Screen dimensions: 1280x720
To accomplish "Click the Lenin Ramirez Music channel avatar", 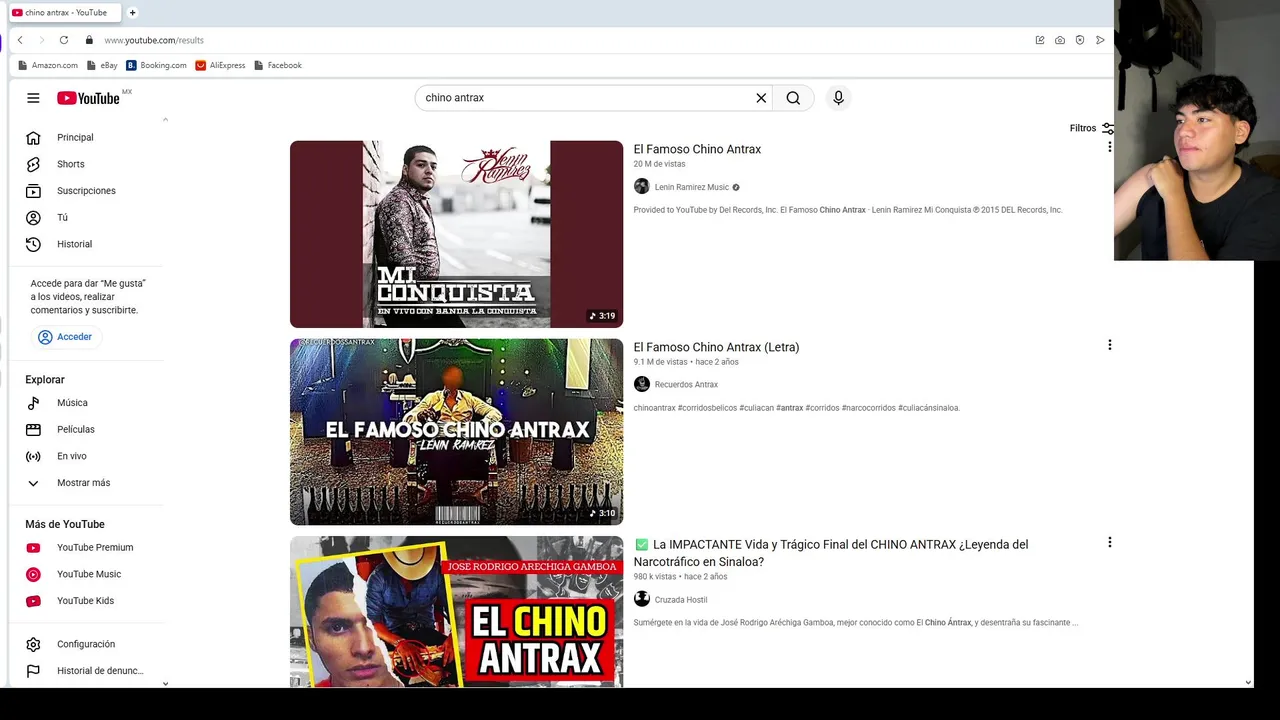I will (642, 187).
